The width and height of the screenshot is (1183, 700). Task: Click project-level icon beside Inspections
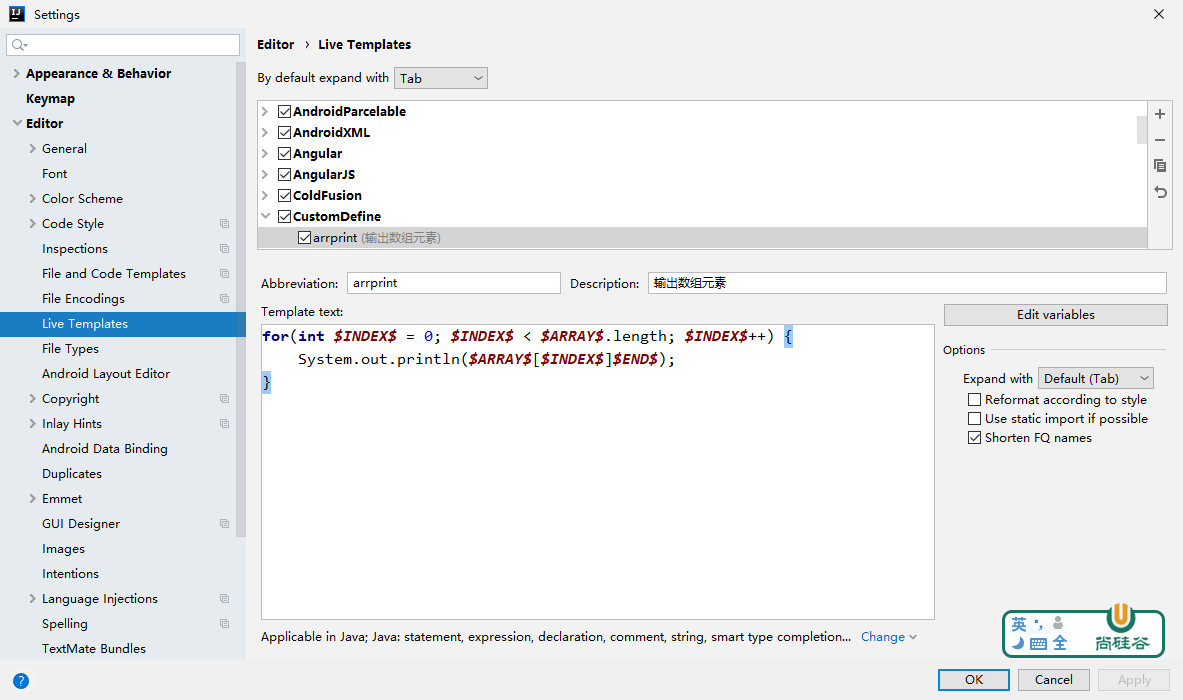tap(224, 249)
